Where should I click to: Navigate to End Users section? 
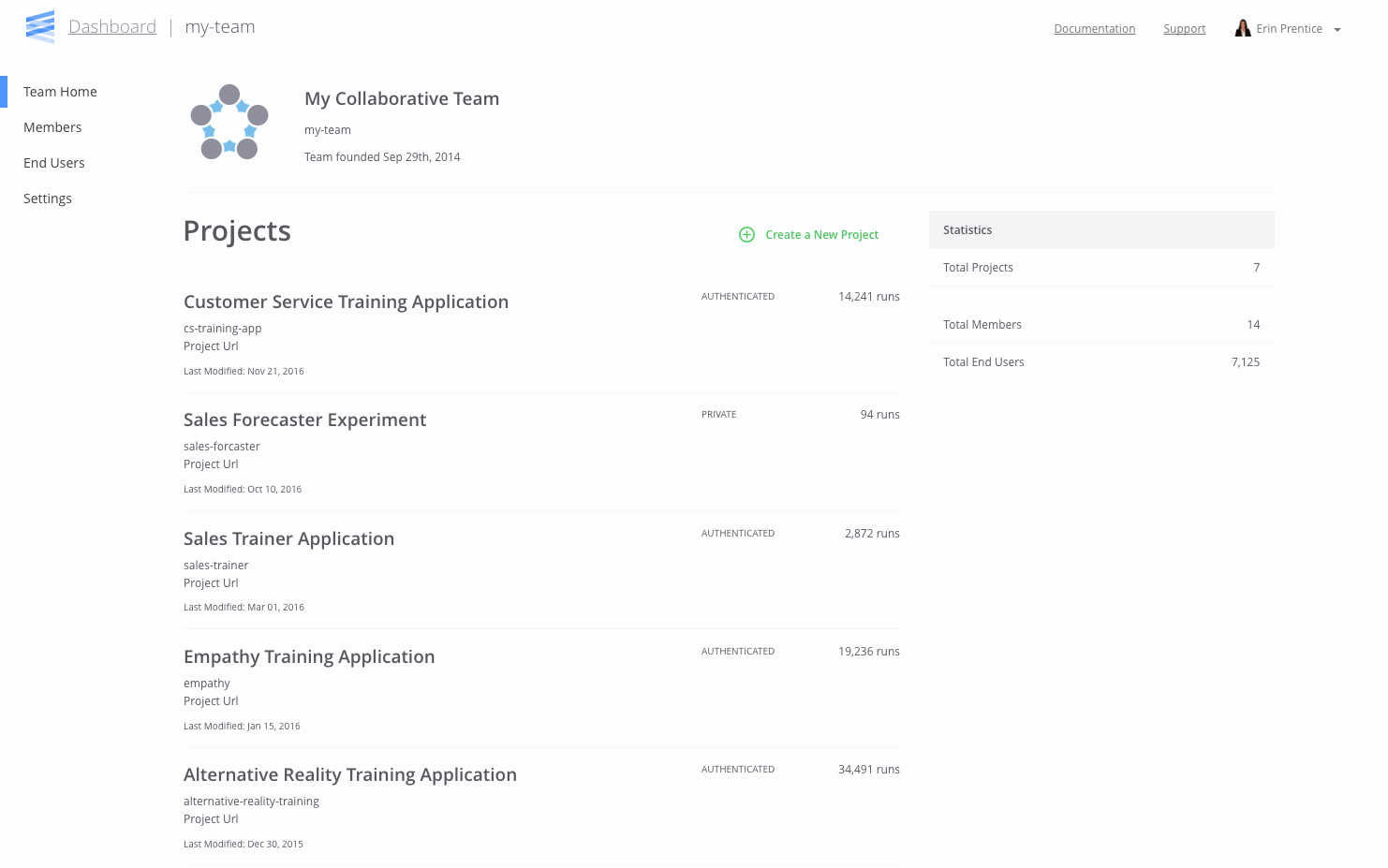click(54, 163)
